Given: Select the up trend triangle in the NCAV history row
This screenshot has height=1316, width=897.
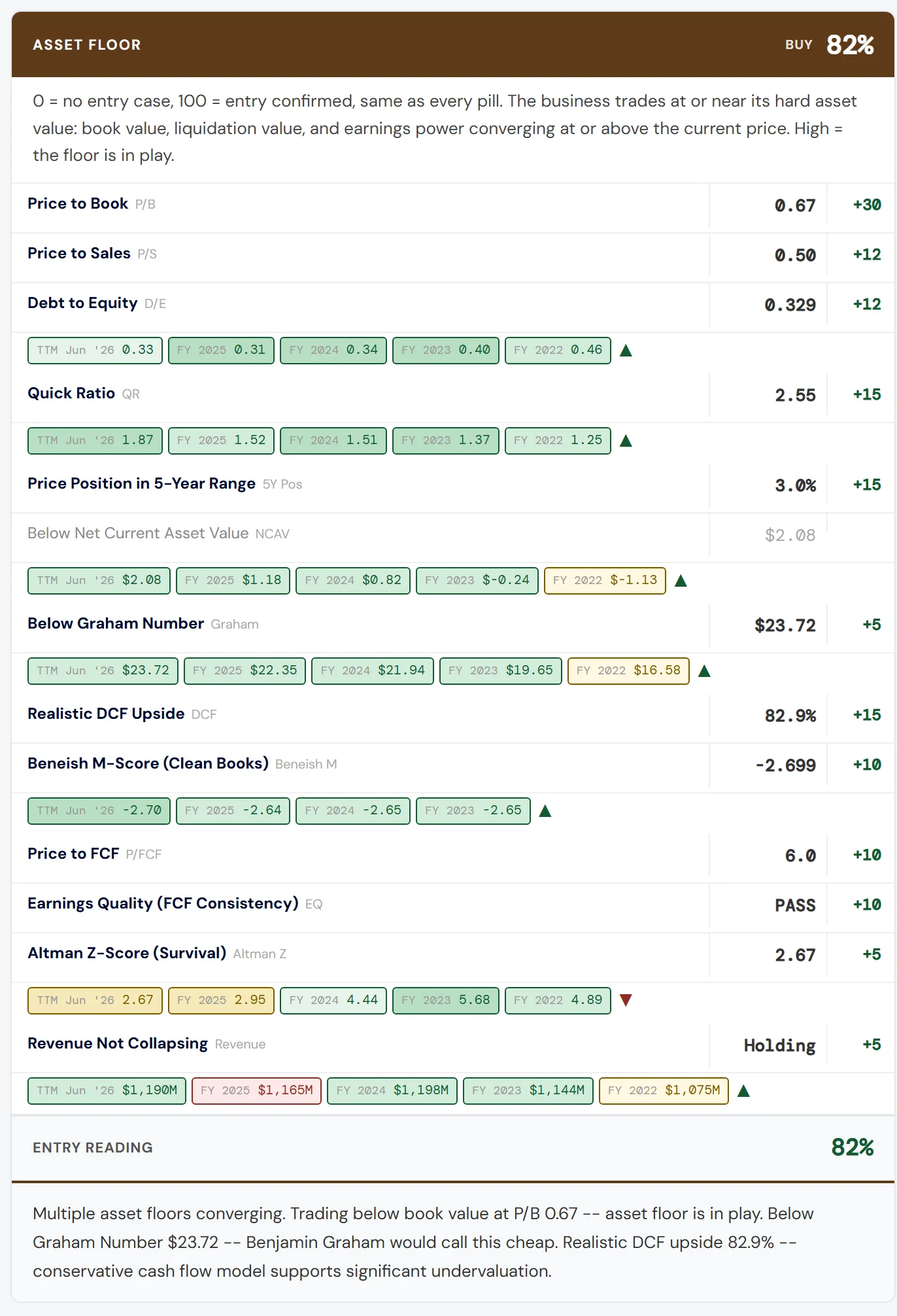Looking at the screenshot, I should [x=681, y=581].
